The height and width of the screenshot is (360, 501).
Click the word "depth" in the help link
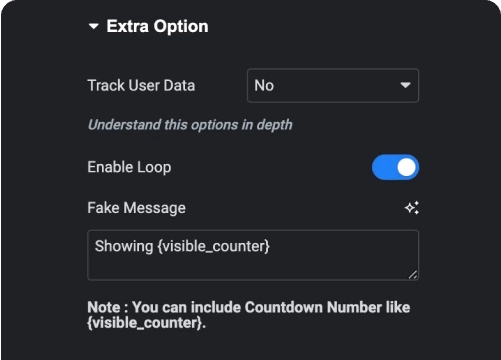[x=274, y=125]
